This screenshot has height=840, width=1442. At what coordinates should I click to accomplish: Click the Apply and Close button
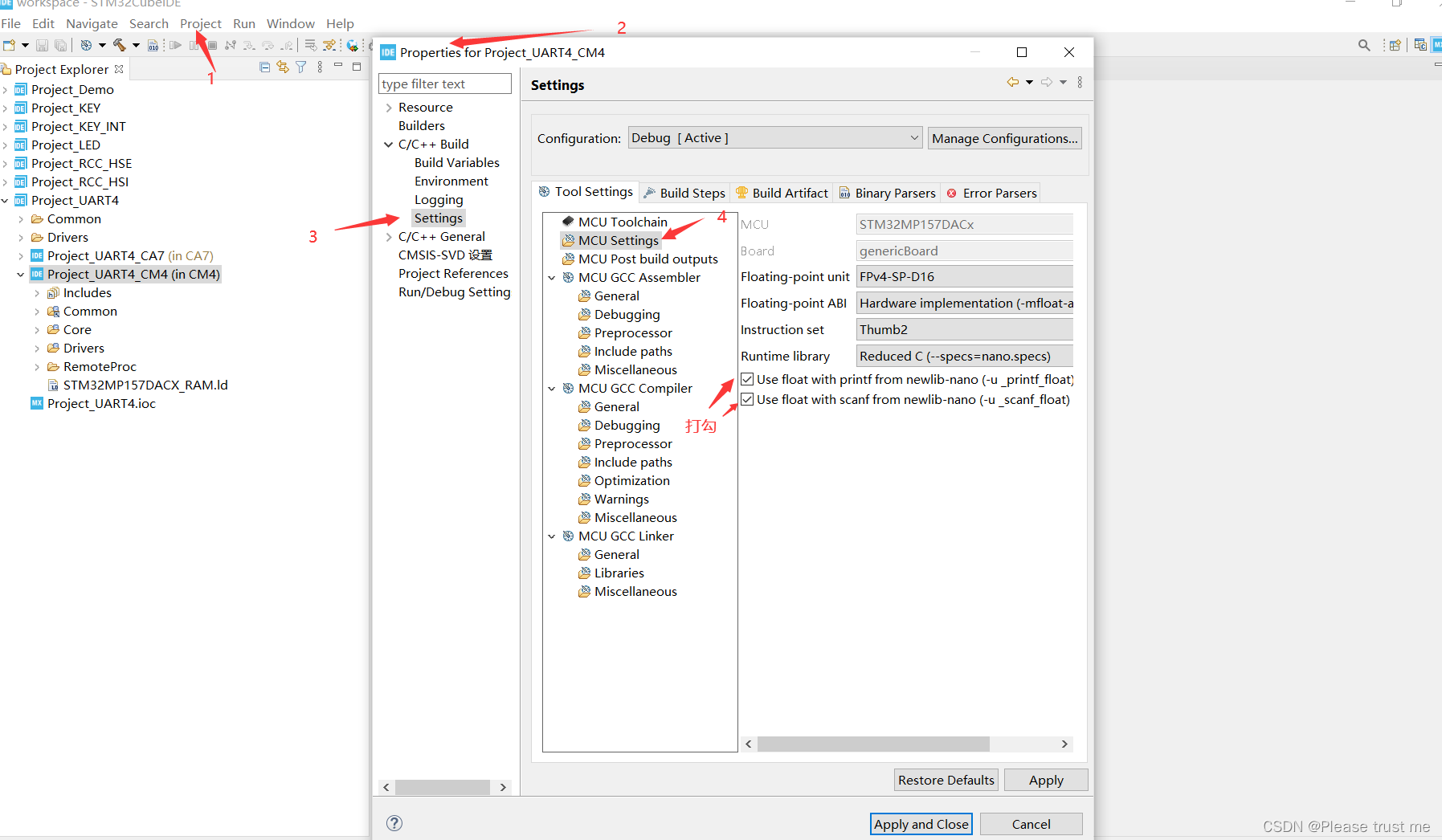tap(921, 824)
